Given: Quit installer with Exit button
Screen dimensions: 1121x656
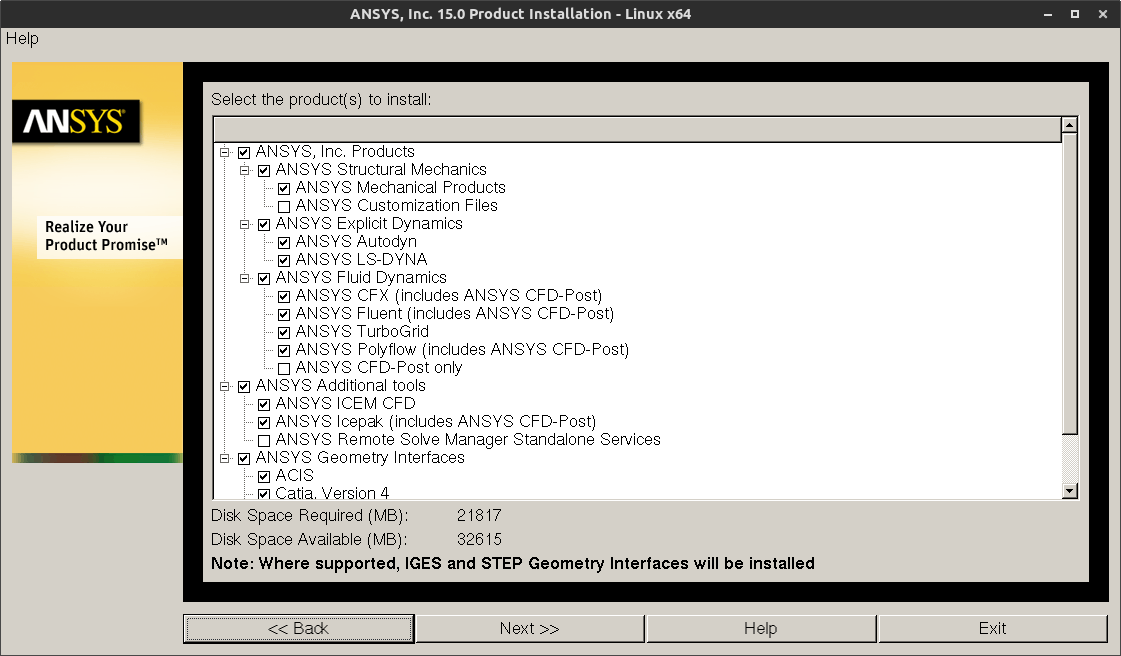Looking at the screenshot, I should (992, 629).
